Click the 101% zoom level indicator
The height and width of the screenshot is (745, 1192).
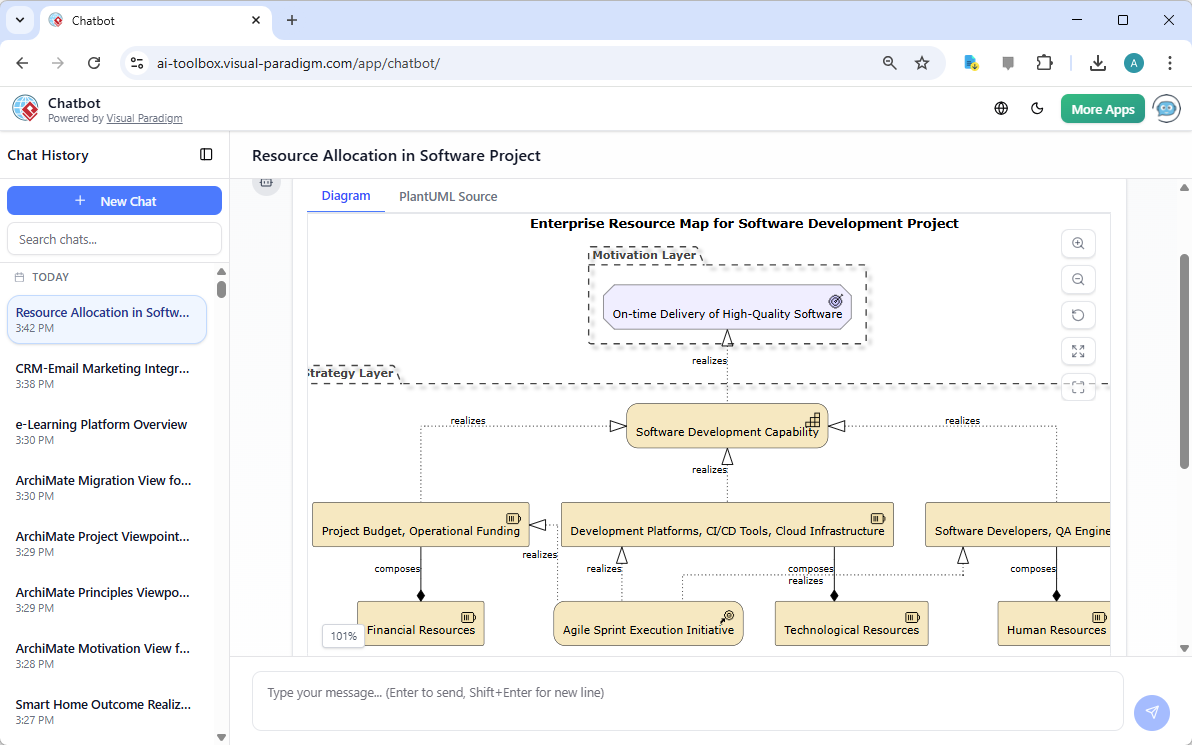coord(343,636)
